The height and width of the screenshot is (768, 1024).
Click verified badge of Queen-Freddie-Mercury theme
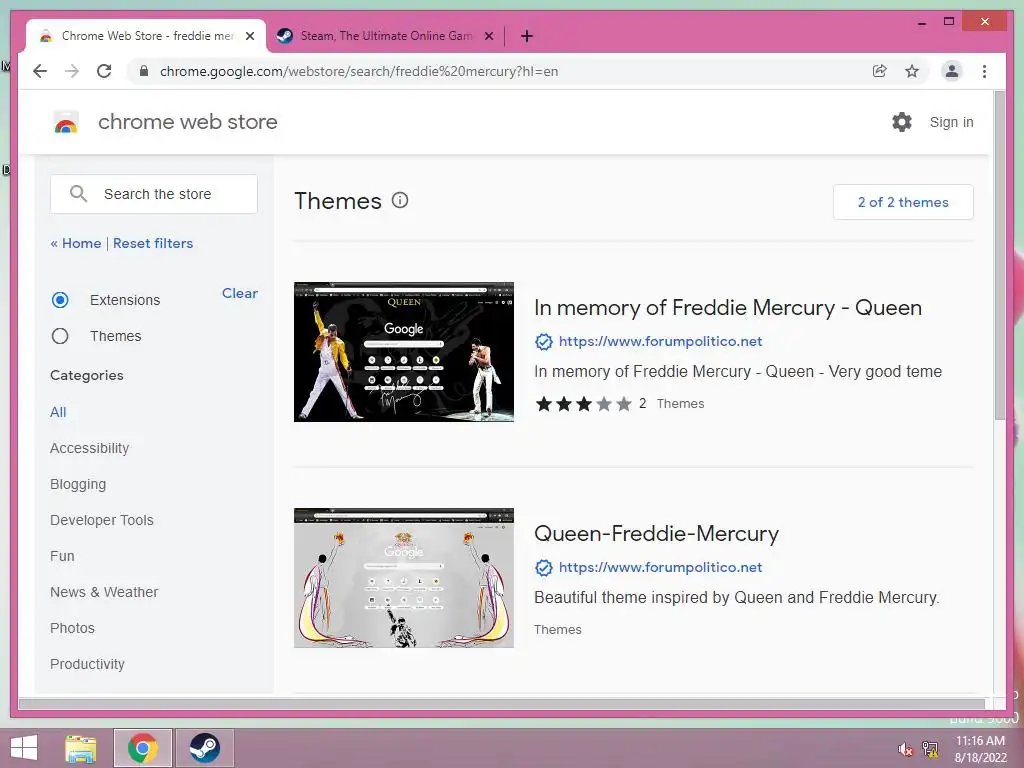tap(543, 568)
